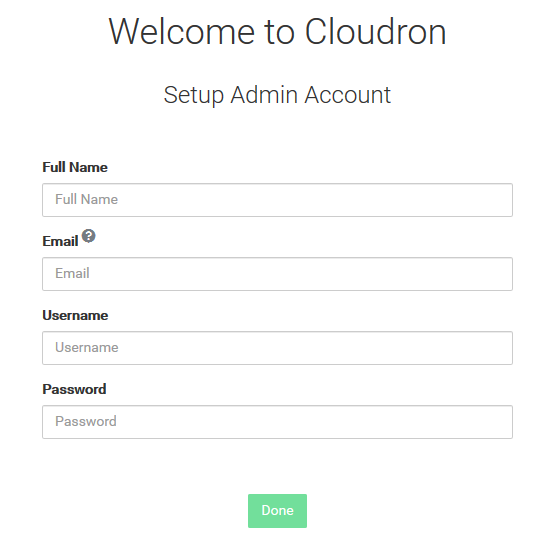Click the Email help question mark icon
This screenshot has width=555, height=546.
[x=88, y=236]
